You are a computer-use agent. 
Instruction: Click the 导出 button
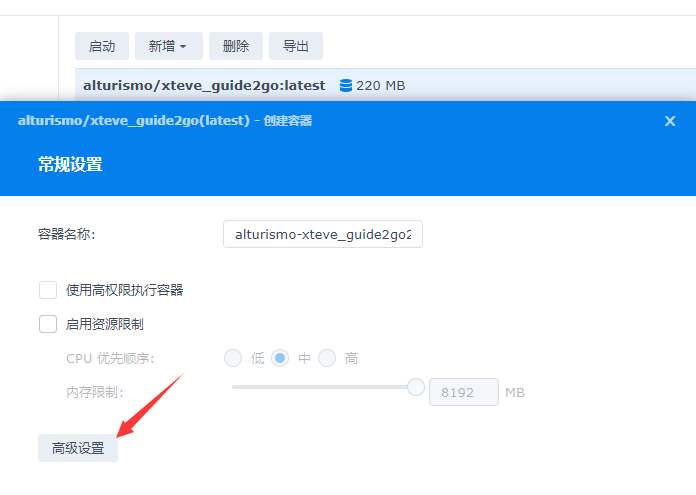[296, 46]
